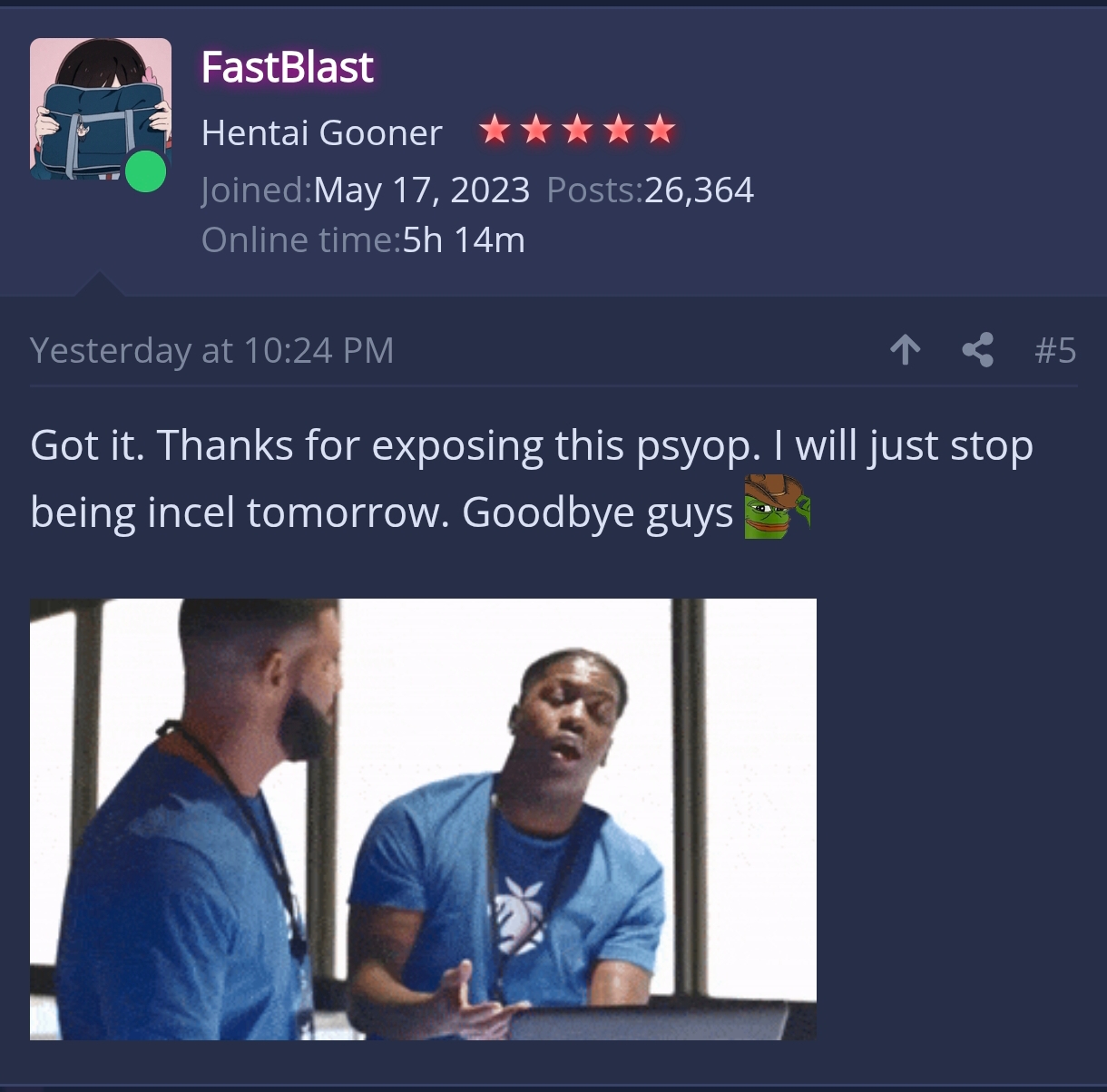Open the GIF of two men in blue shirts
Viewport: 1107px width, 1092px height.
(x=423, y=819)
